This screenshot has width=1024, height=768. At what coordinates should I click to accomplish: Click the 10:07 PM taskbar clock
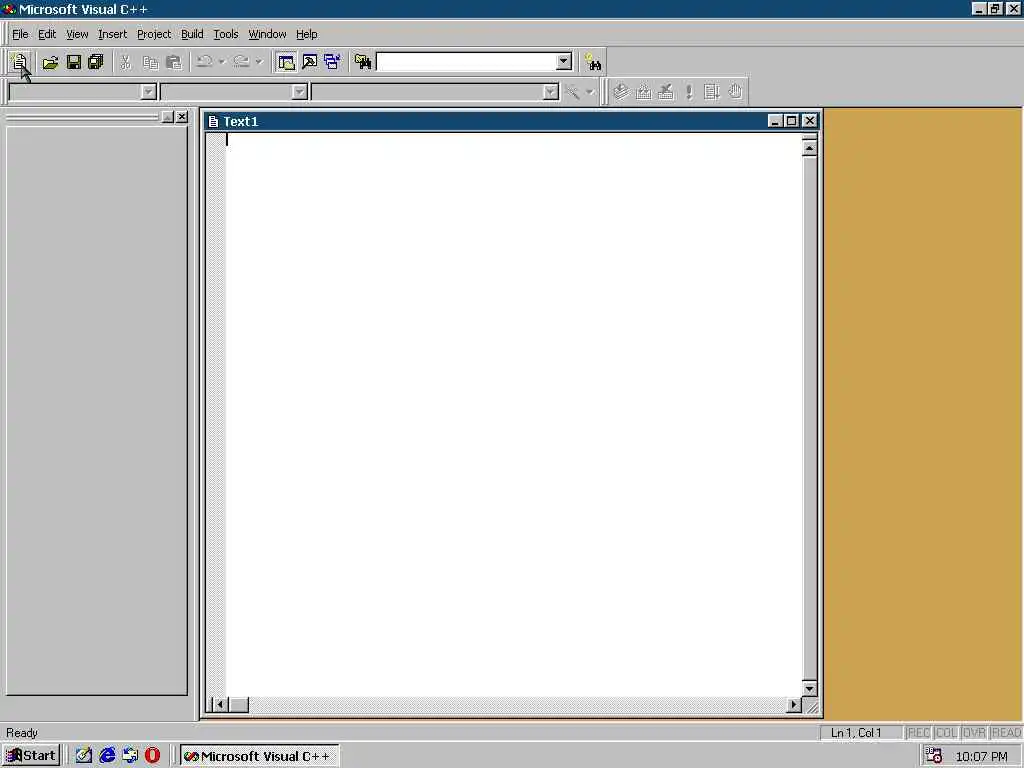click(x=982, y=756)
